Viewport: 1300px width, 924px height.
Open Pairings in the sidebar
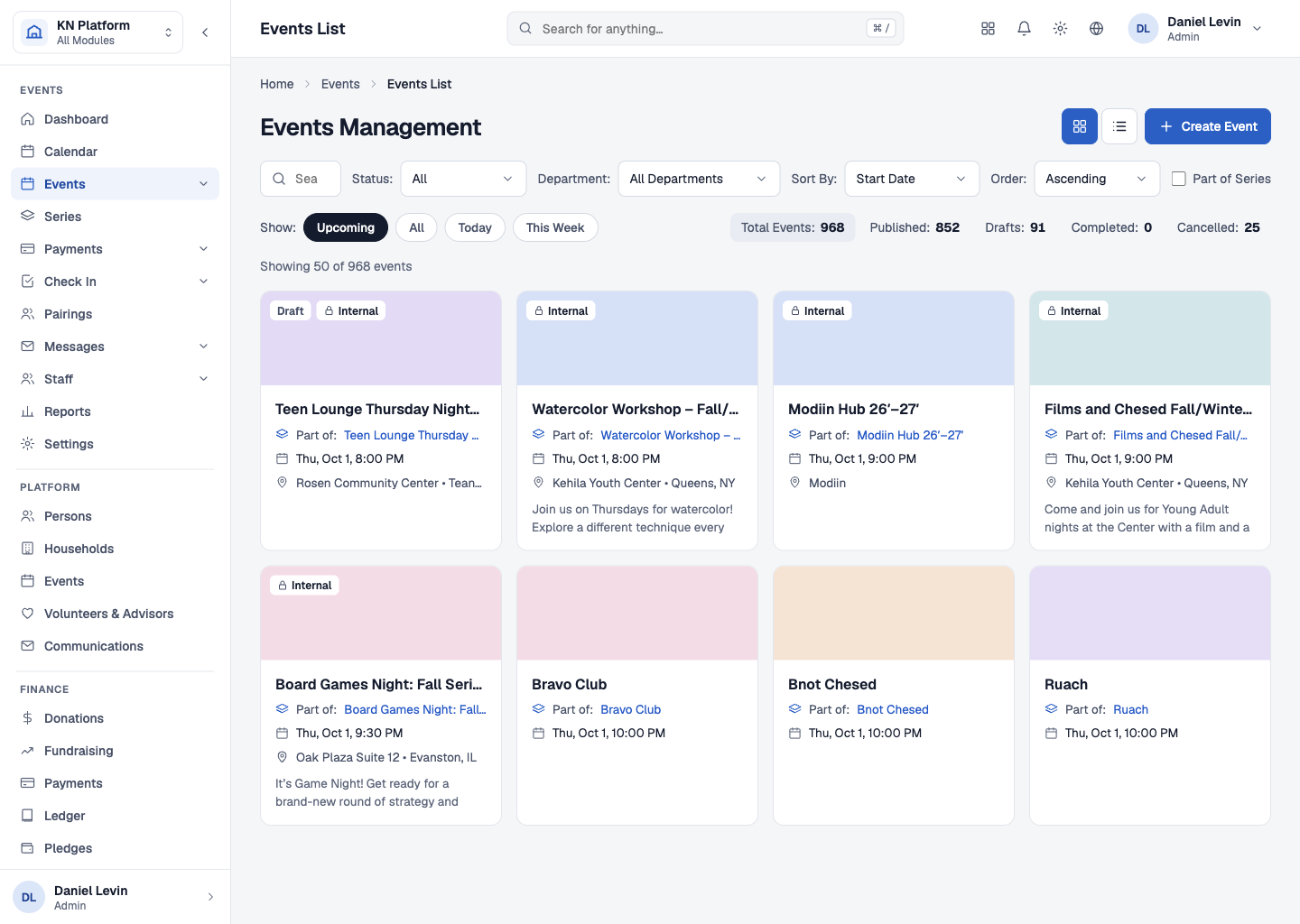click(116, 314)
